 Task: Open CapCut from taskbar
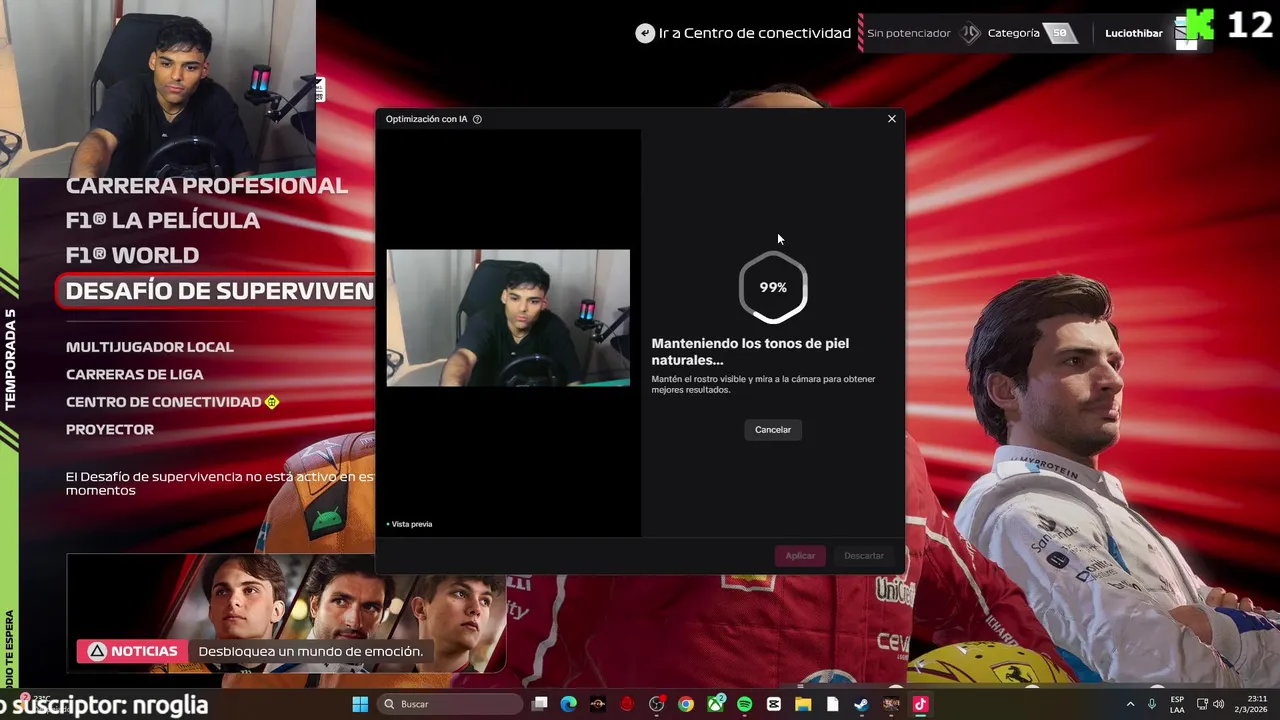774,704
